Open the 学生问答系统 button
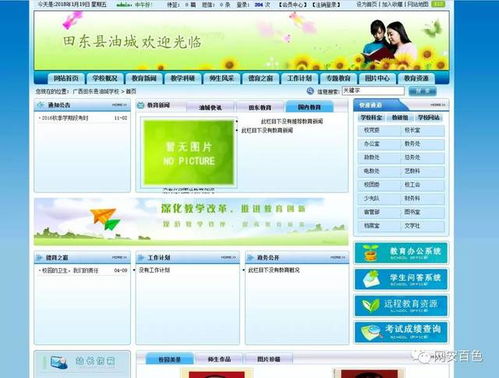This screenshot has height=378, width=499. 401,279
